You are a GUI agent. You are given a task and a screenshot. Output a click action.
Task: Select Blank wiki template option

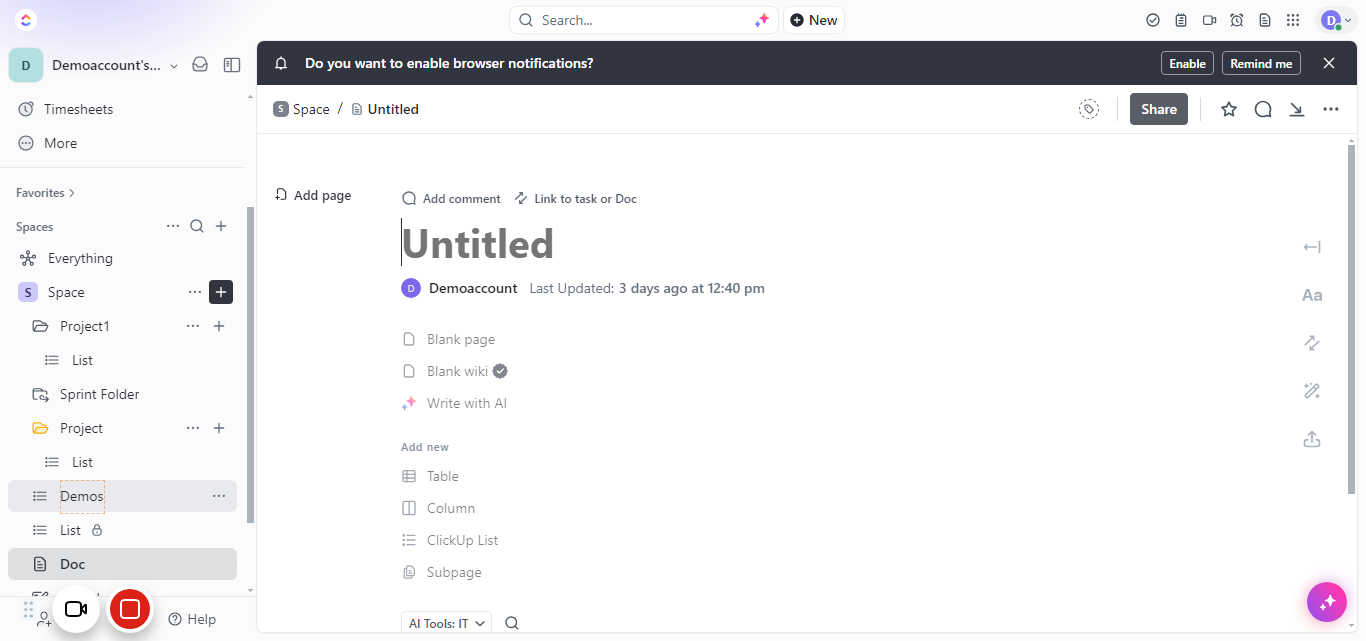point(455,371)
